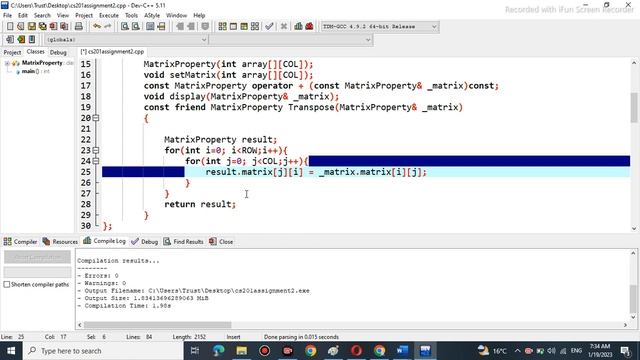Select the cs201assignment2.cpp editor tab

coord(112,52)
